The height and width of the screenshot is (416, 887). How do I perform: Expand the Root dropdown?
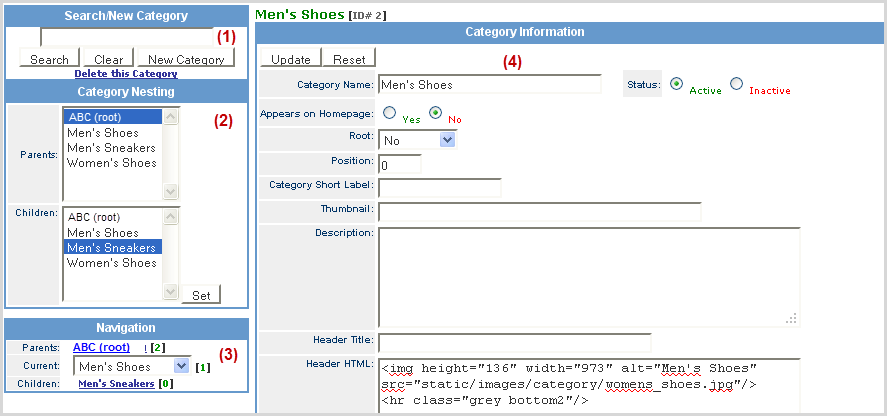446,140
